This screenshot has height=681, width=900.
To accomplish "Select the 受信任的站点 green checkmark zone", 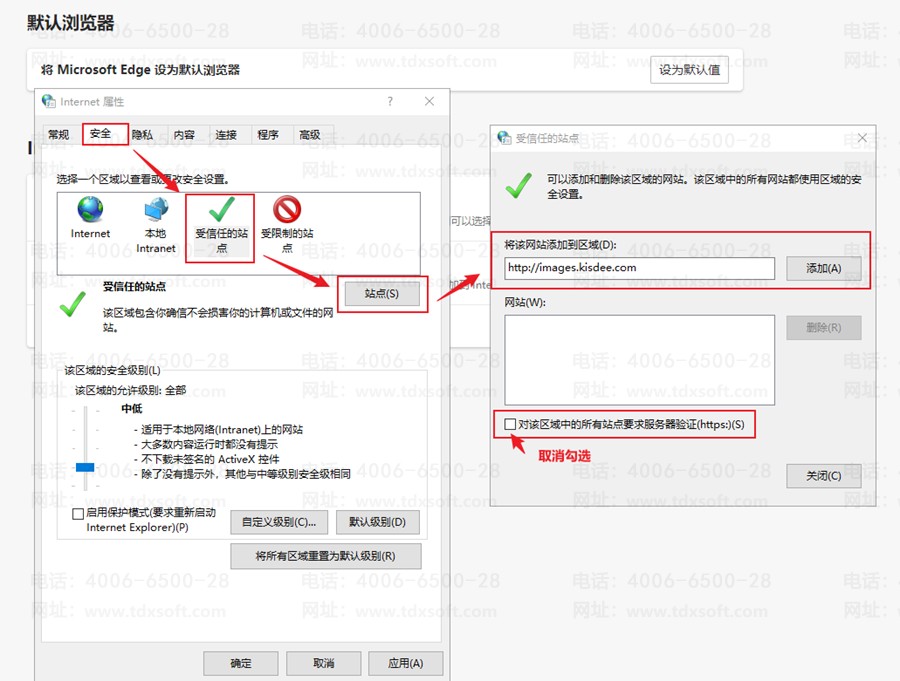I will (x=221, y=210).
